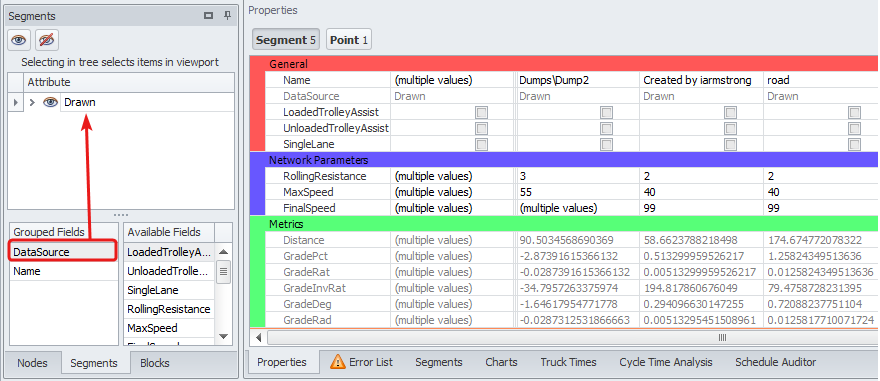Click the Name cell 'Created by iarmstrong'
This screenshot has height=381, width=880.
(x=702, y=80)
